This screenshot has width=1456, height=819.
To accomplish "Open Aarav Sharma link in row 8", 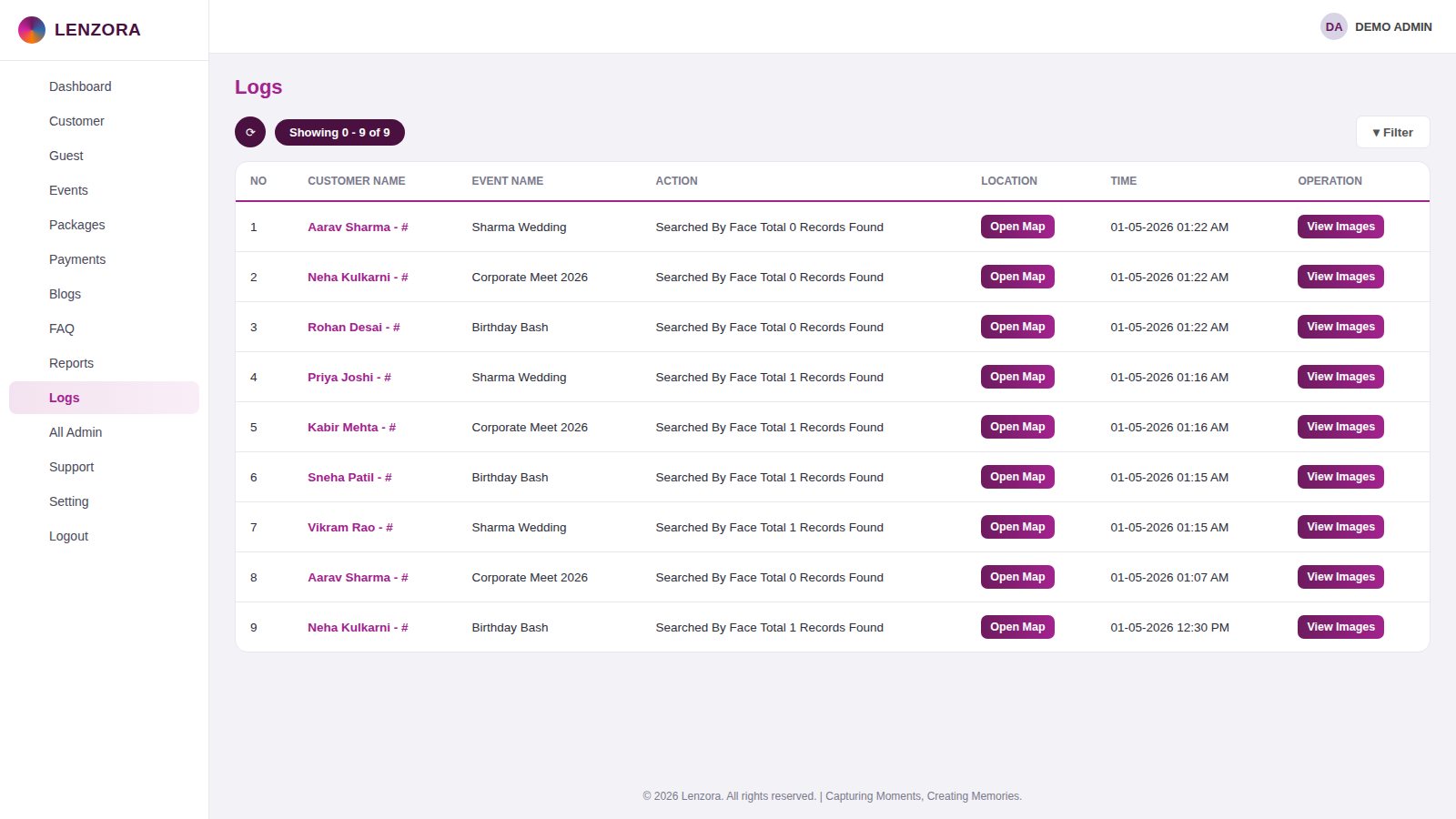I will pyautogui.click(x=358, y=578).
